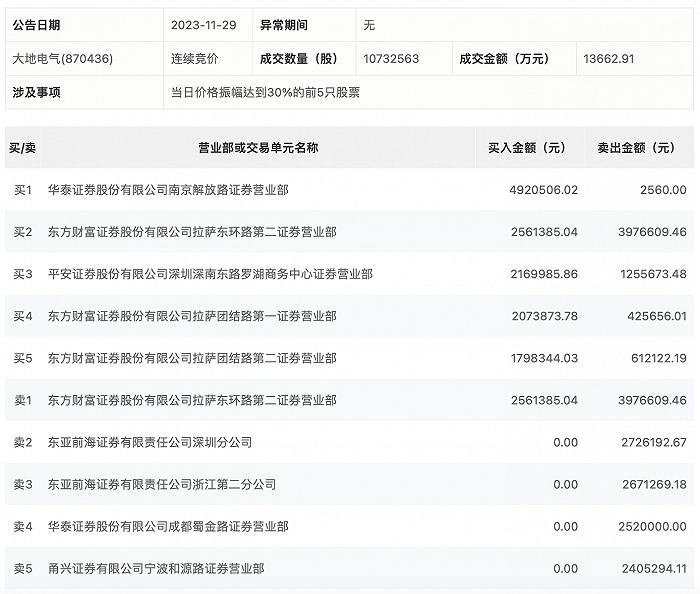This screenshot has width=700, height=594.
Task: Select sell amount 2405294.11
Action: (x=654, y=569)
